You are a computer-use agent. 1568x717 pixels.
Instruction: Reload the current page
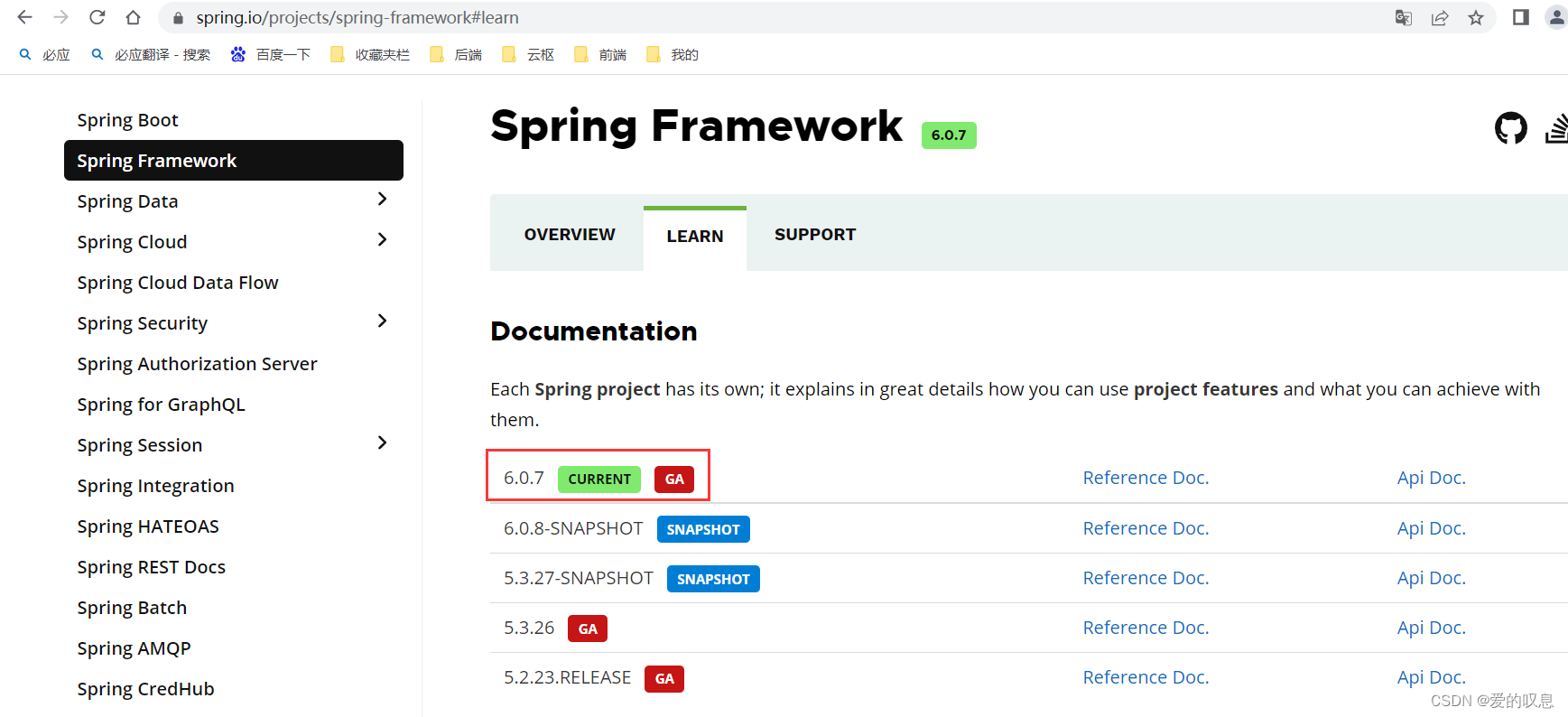click(97, 17)
